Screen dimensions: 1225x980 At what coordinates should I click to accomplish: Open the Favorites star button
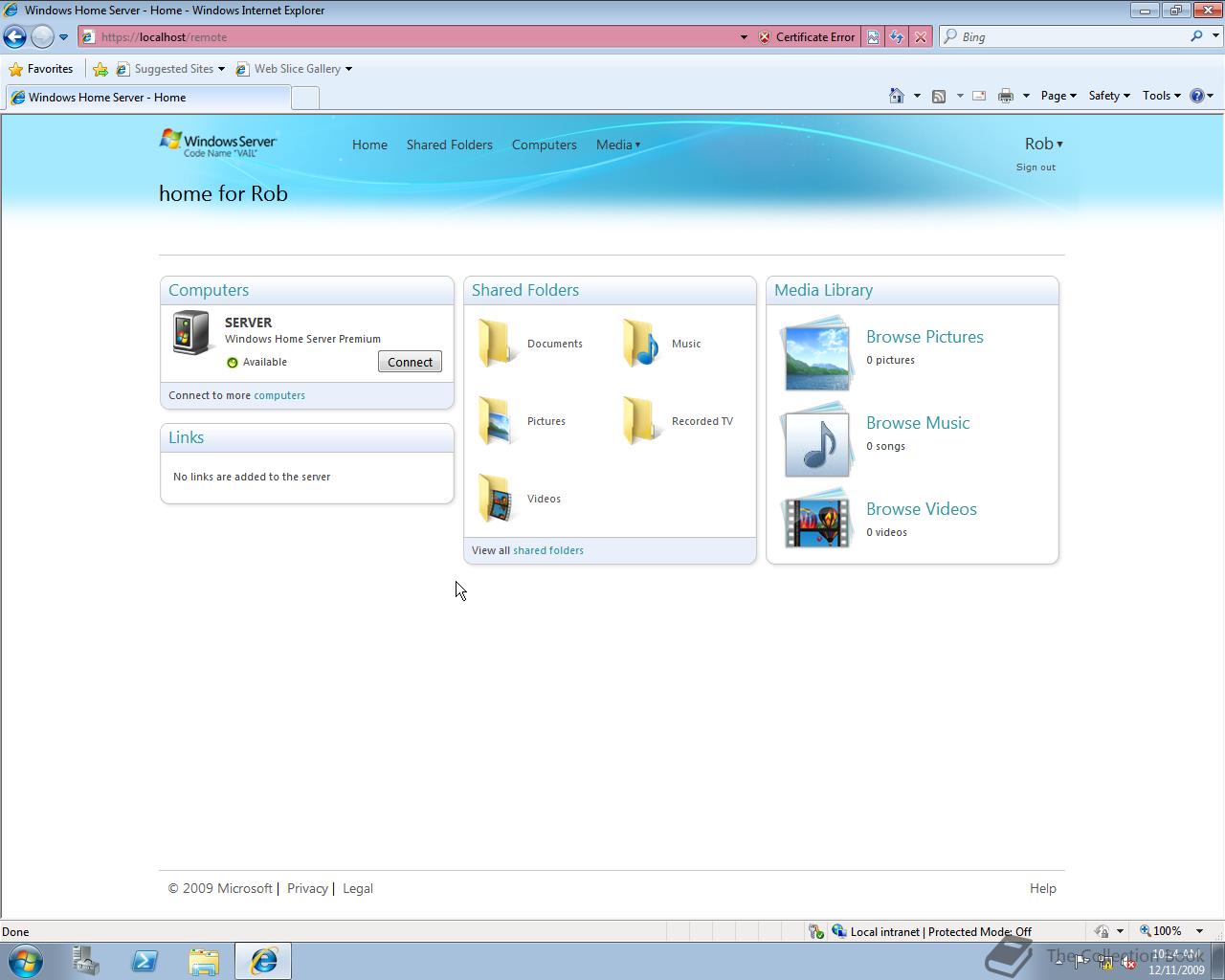coord(41,69)
